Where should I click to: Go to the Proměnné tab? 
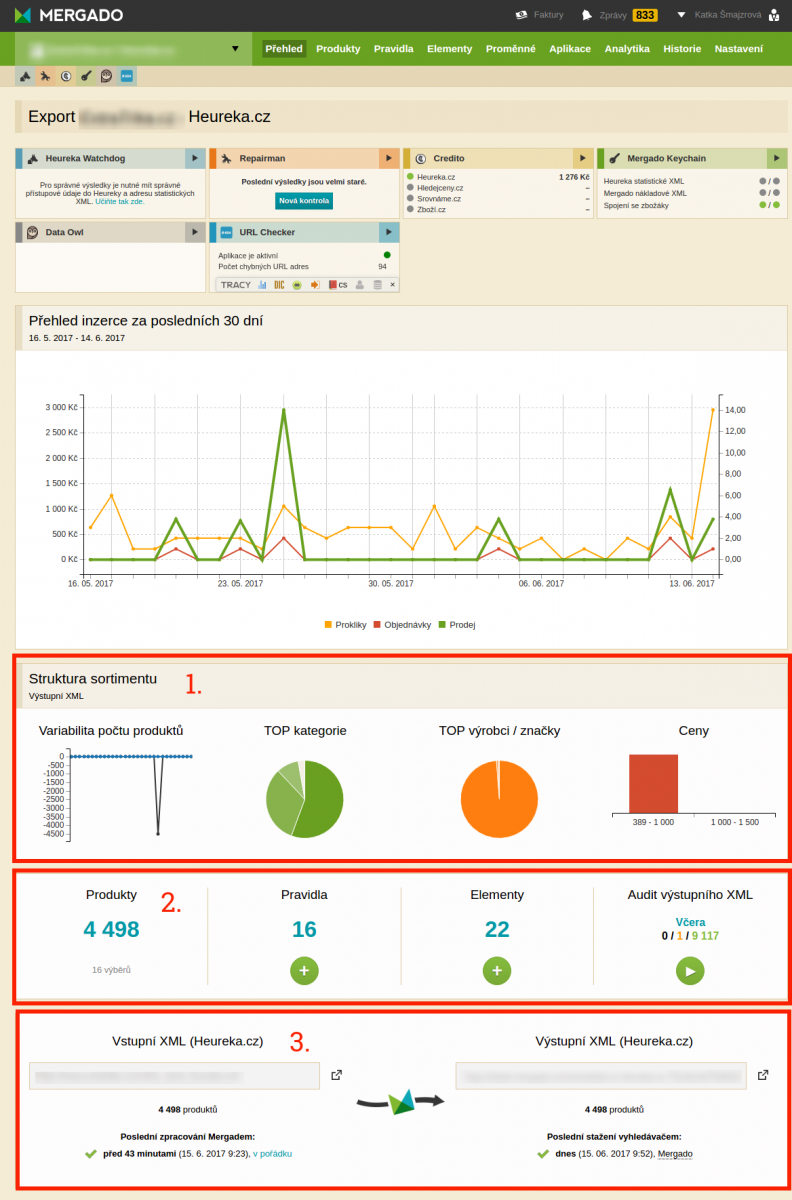[510, 48]
